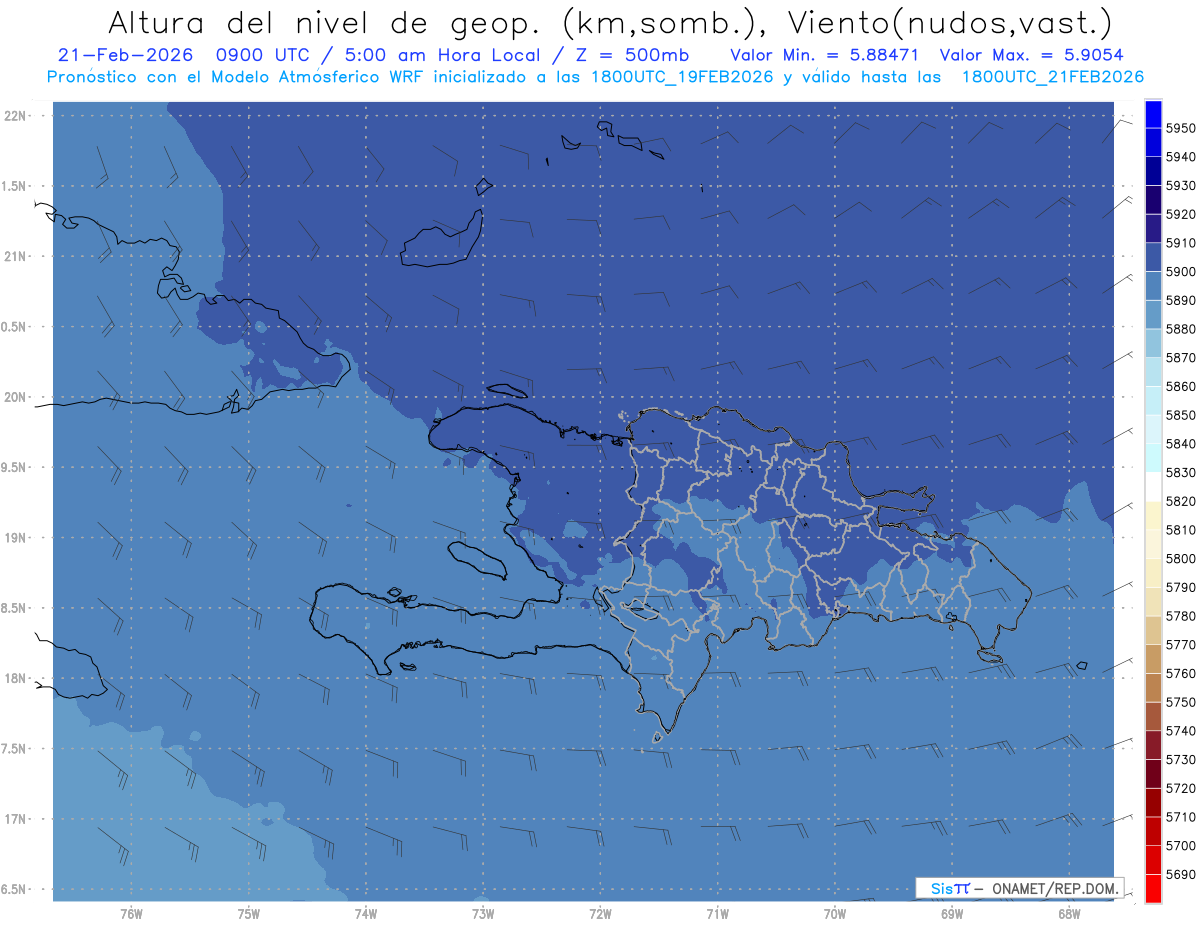Viewport: 1200px width, 927px height.
Task: Select the color swatch between 5890 and 5900
Action: tap(1153, 286)
